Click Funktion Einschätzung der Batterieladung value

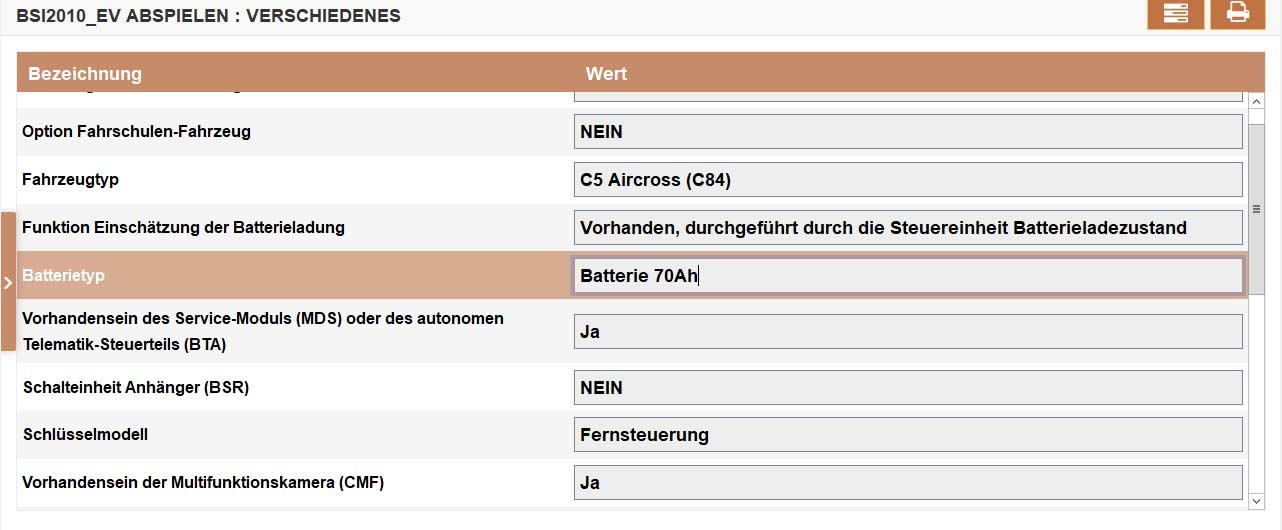908,228
